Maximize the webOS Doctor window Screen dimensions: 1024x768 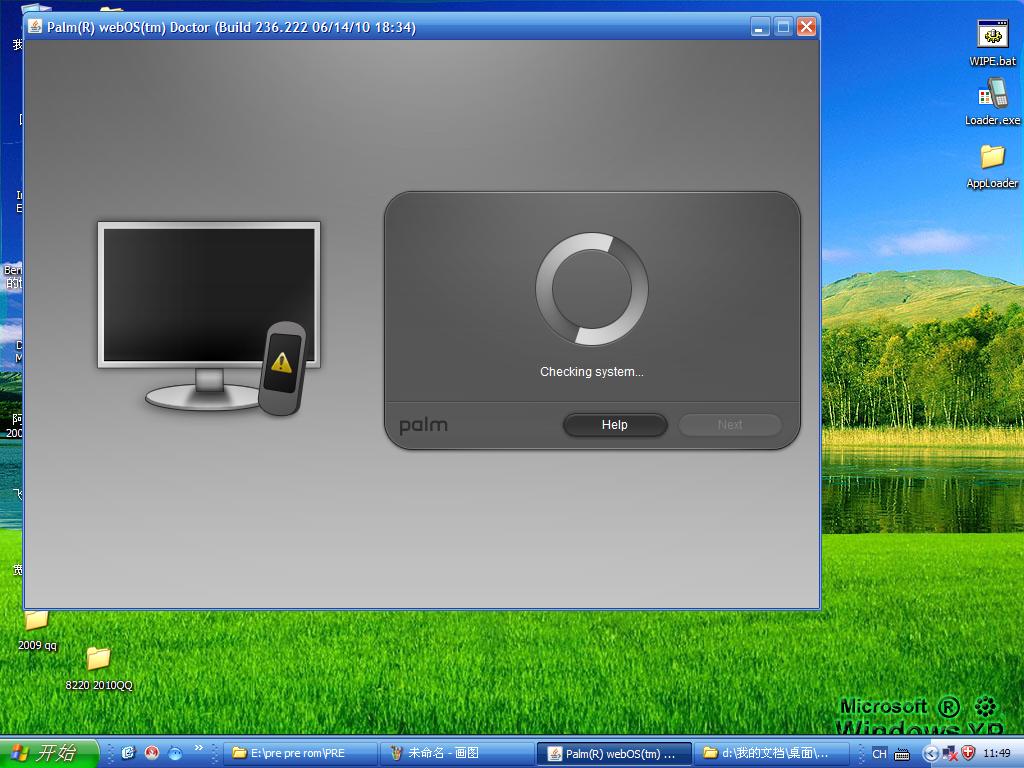click(x=783, y=27)
